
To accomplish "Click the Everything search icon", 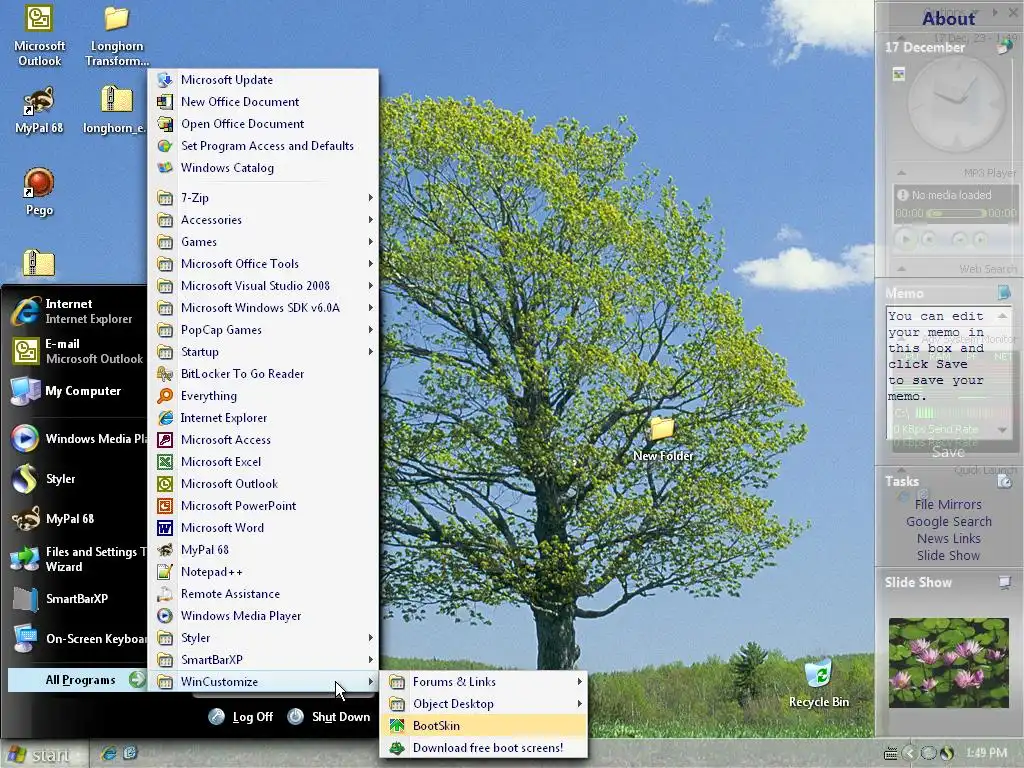I will point(165,396).
